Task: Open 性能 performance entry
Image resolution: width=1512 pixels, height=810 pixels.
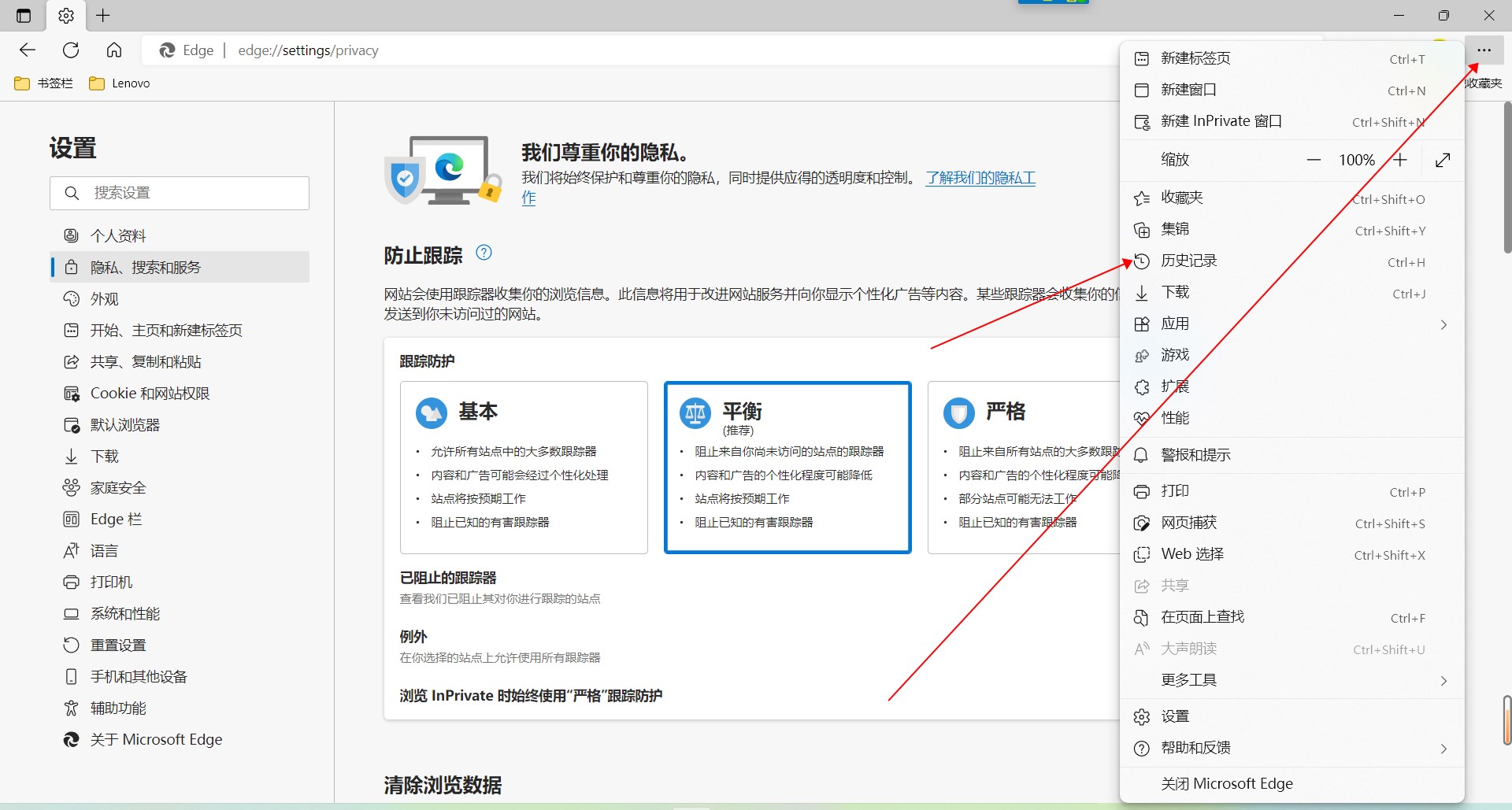Action: tap(1291, 419)
